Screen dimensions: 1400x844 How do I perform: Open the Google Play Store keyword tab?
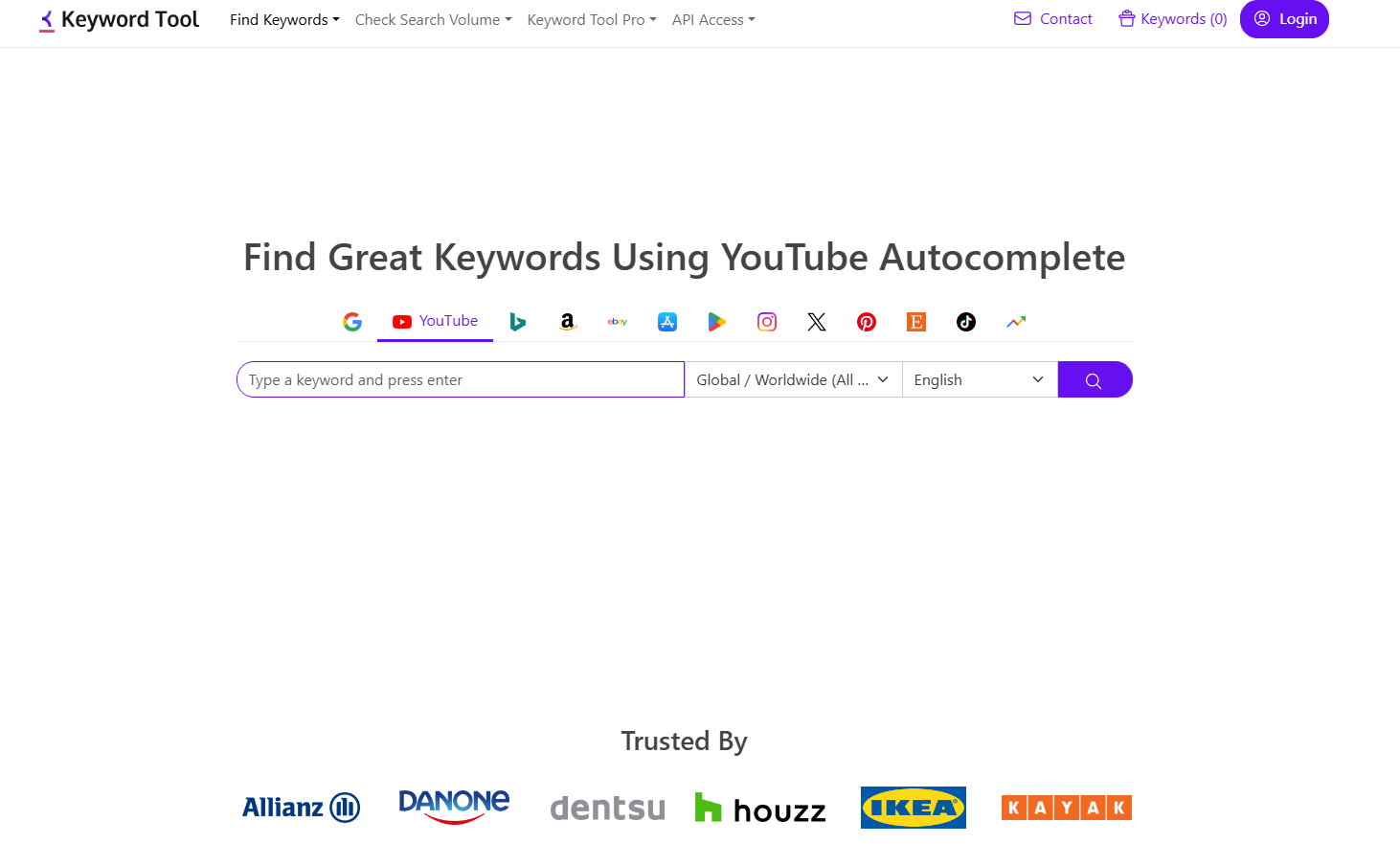(717, 322)
